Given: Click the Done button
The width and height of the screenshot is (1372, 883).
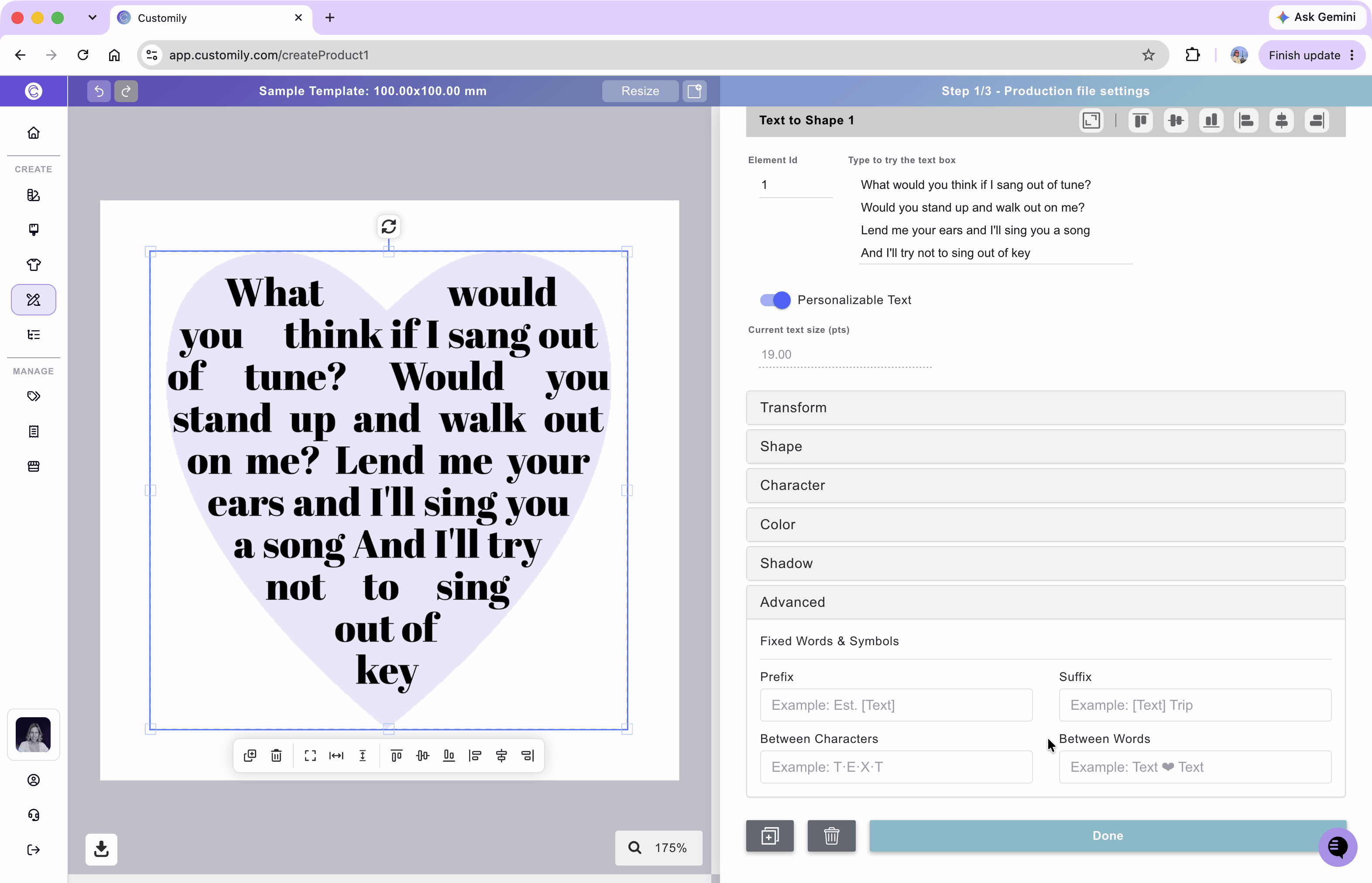Looking at the screenshot, I should tap(1107, 836).
